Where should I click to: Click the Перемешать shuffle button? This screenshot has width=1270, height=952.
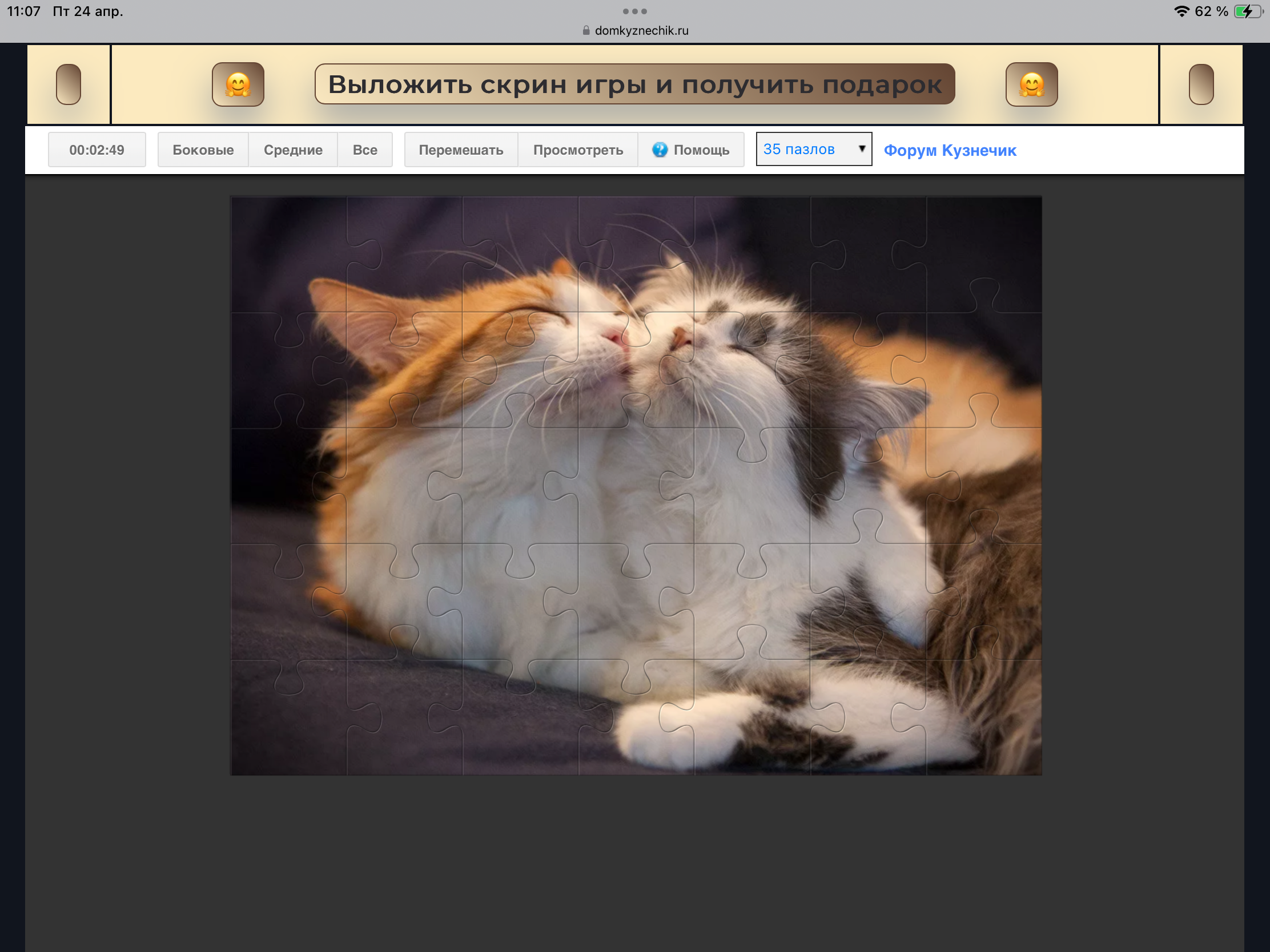click(460, 150)
